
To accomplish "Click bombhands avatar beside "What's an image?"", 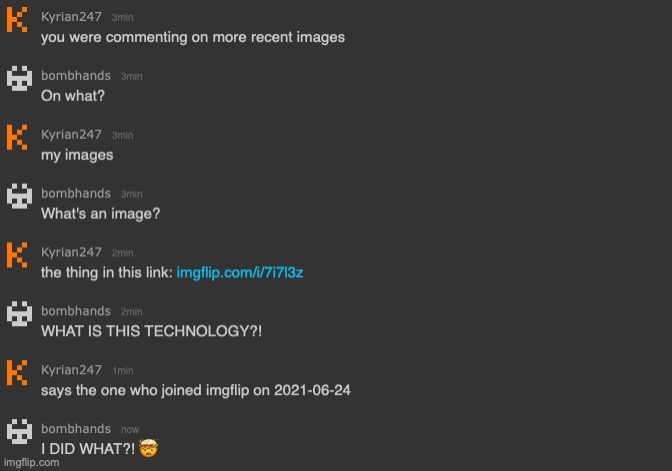I will 19,196.
